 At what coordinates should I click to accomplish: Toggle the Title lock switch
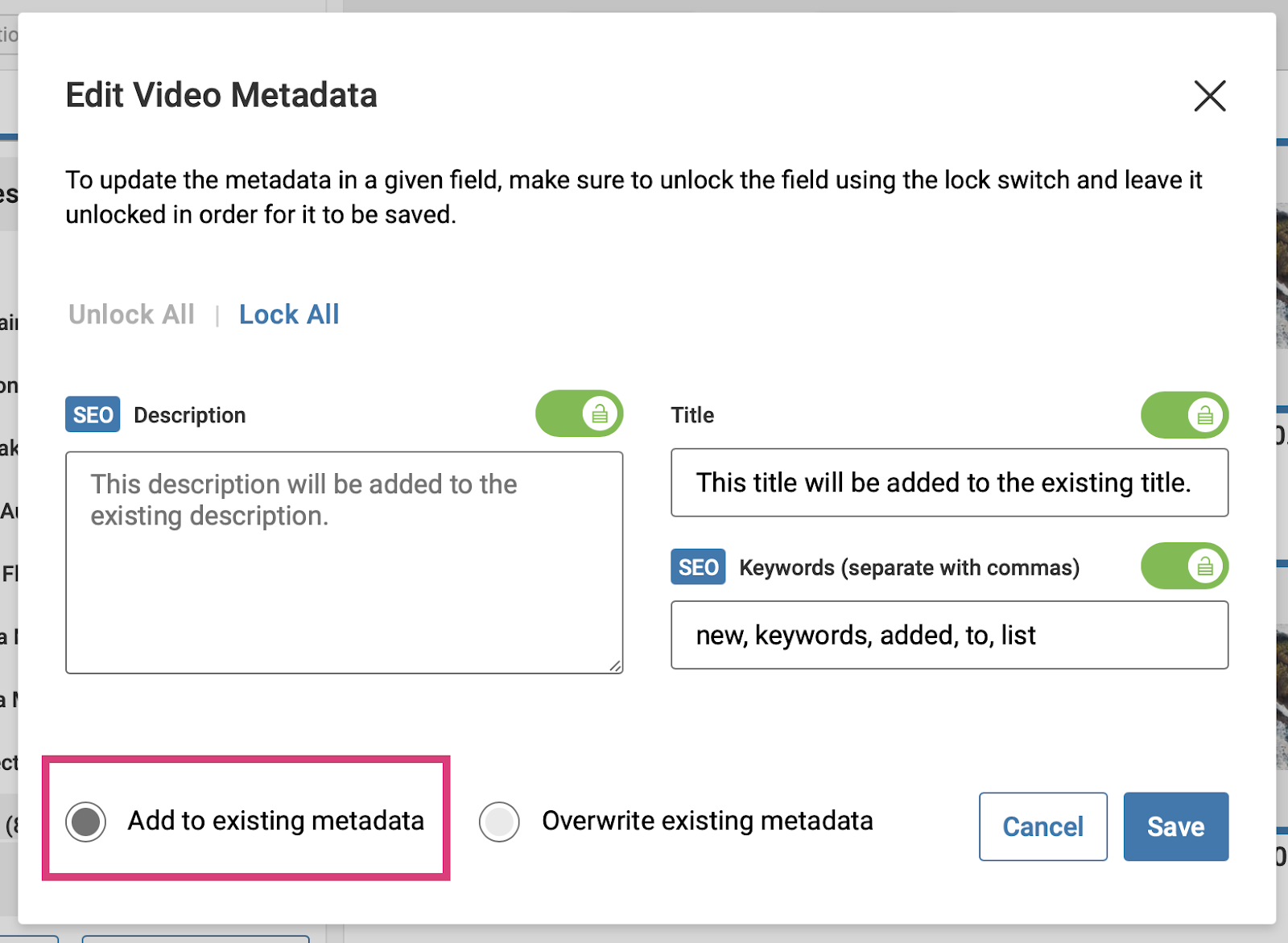[1184, 415]
